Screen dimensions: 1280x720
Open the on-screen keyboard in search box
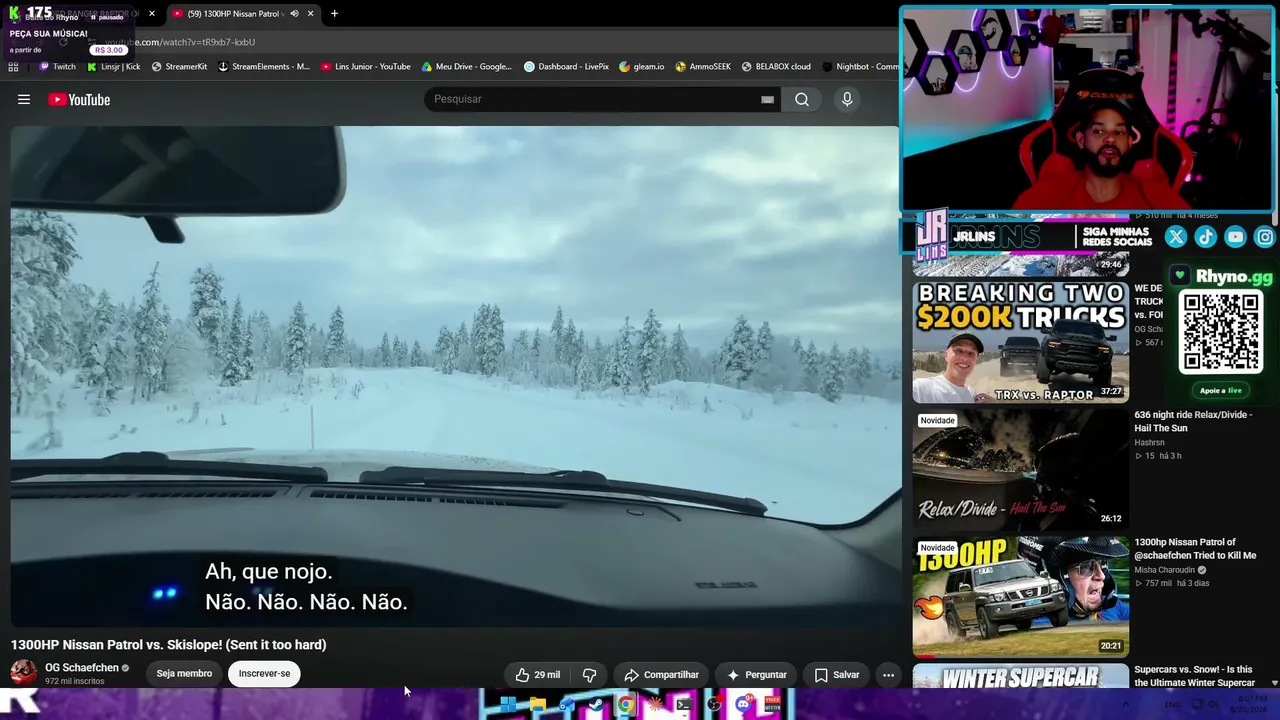coord(767,99)
